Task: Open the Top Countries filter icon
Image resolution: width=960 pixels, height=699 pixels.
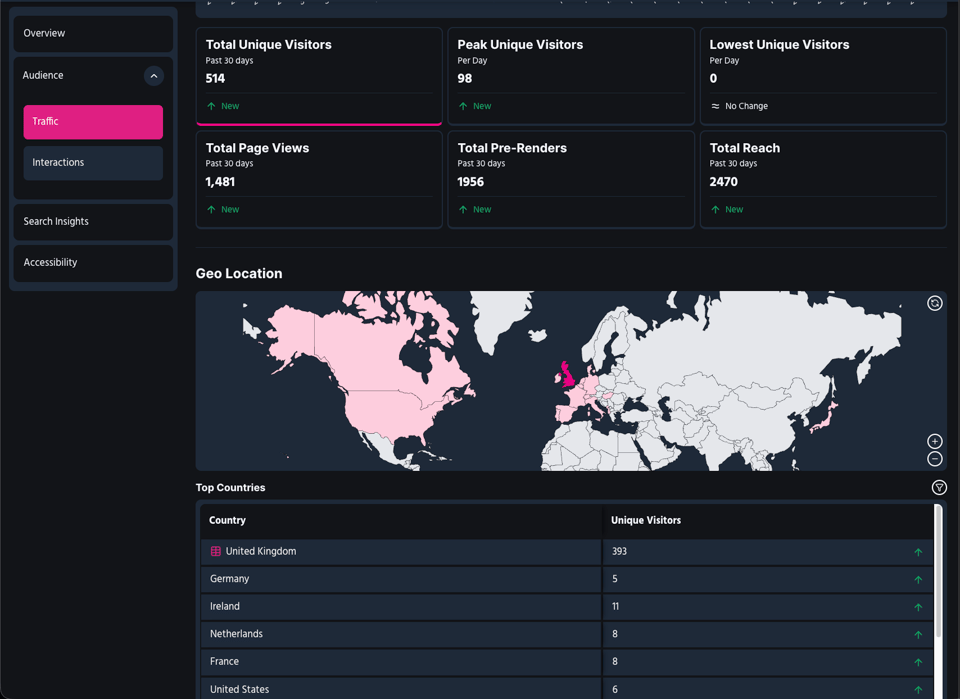Action: (x=939, y=487)
